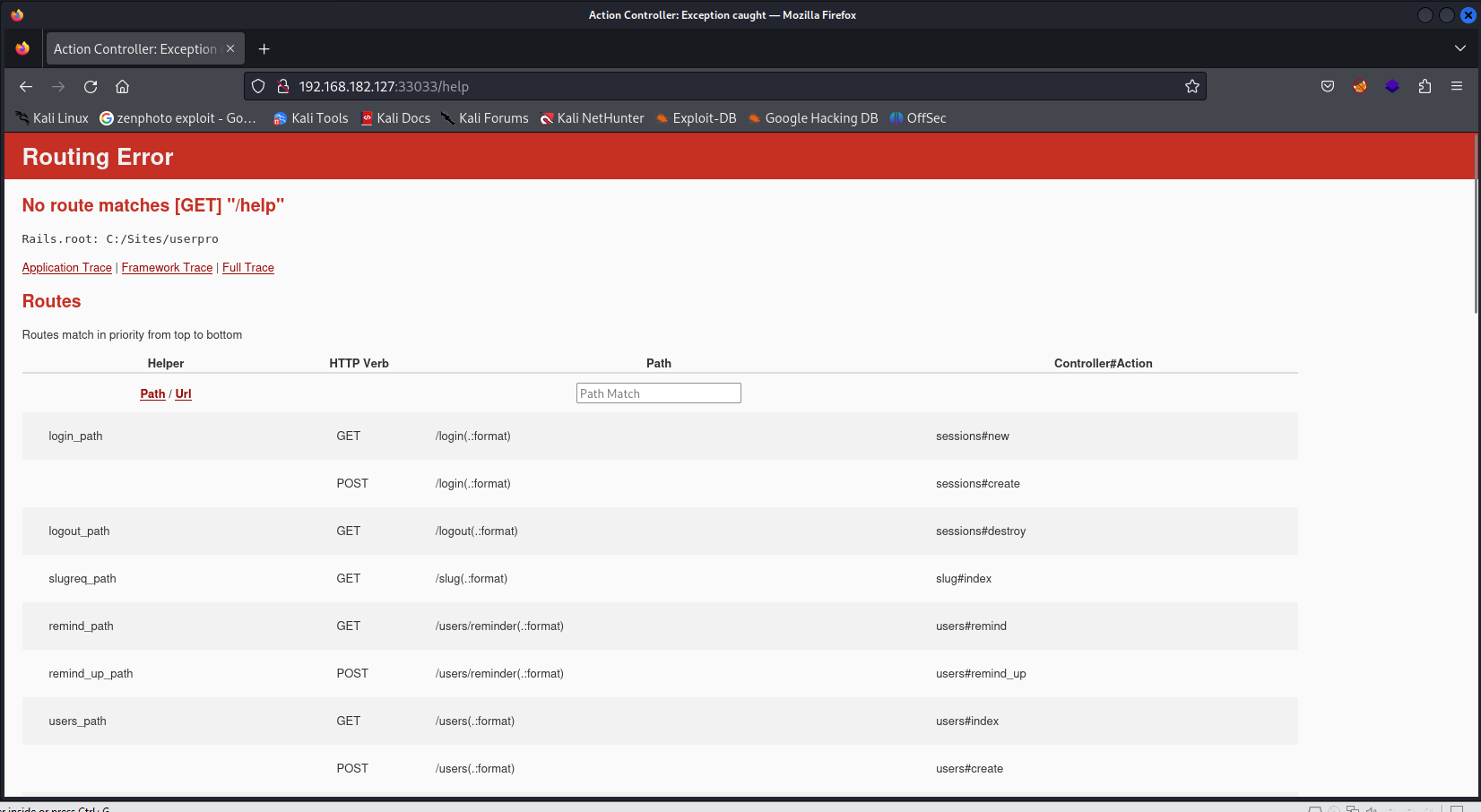Viewport: 1481px width, 812px height.
Task: Click the shield tracking protection icon
Action: click(x=258, y=87)
